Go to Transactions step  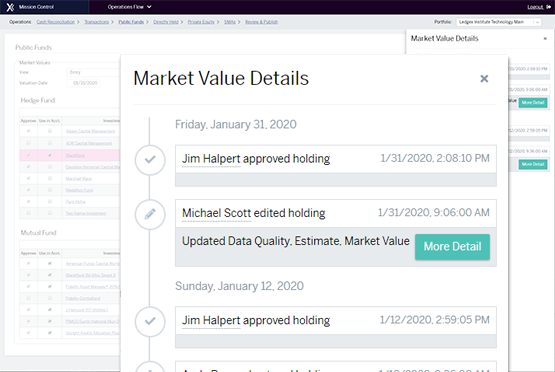[x=97, y=22]
